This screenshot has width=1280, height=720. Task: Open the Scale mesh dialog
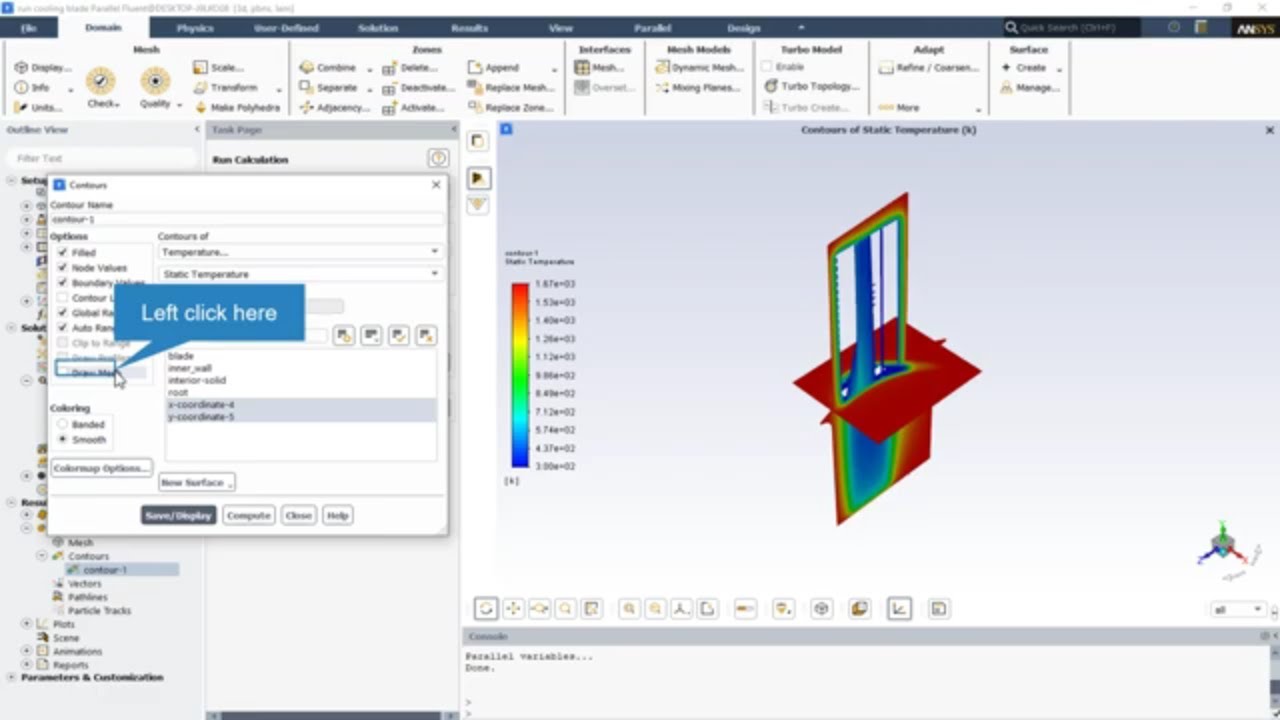[218, 68]
